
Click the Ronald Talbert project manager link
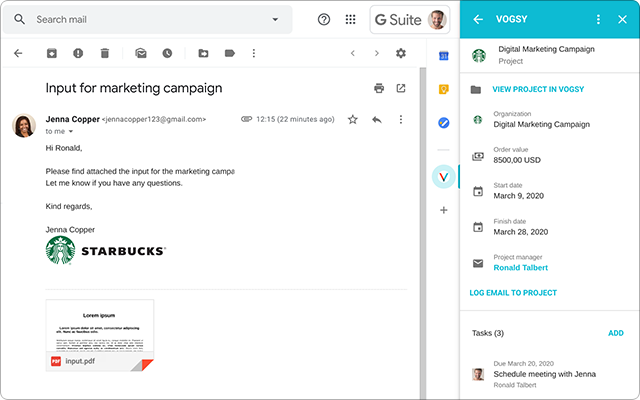(520, 268)
